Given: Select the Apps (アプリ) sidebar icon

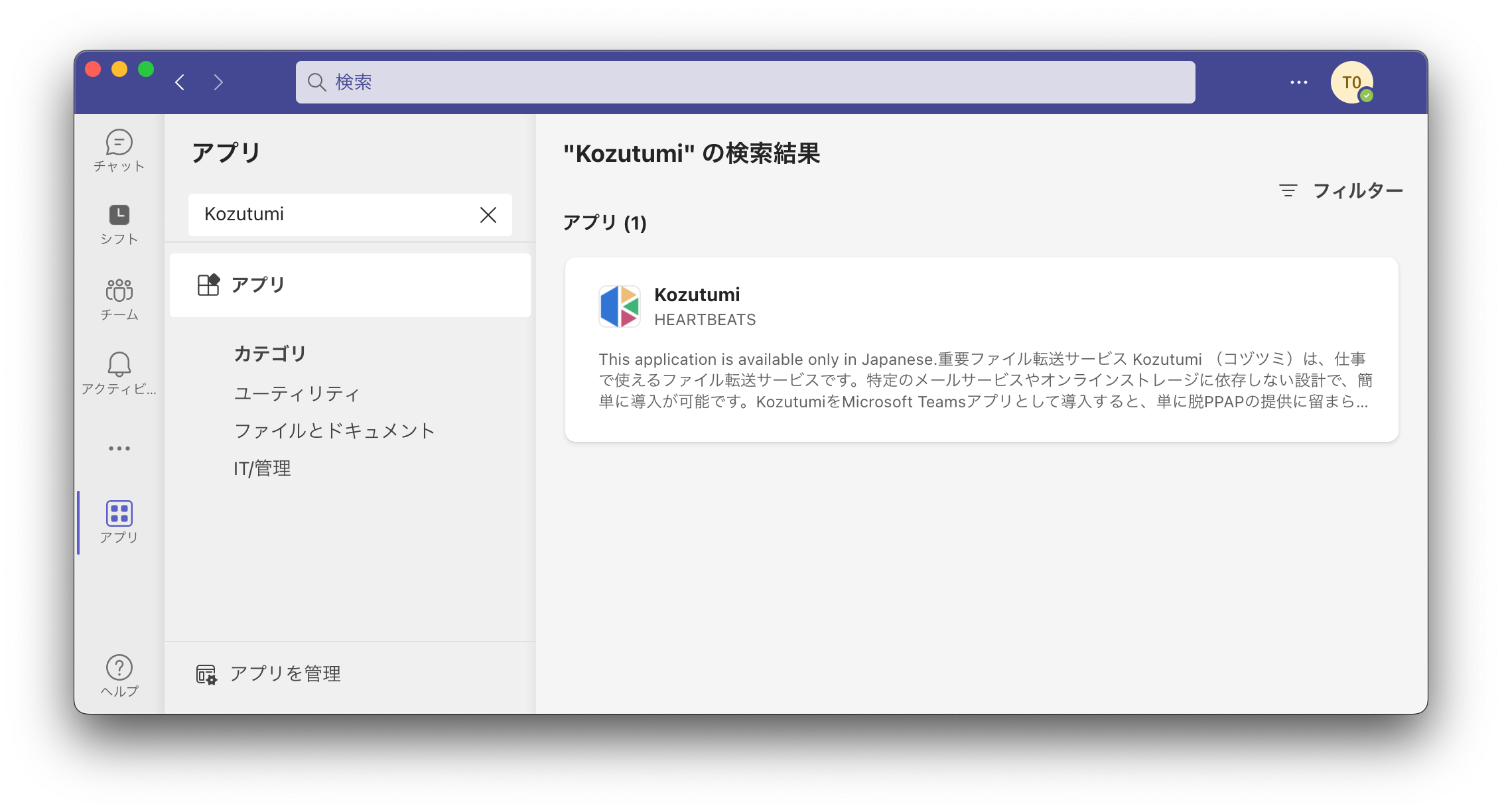Looking at the screenshot, I should [119, 522].
